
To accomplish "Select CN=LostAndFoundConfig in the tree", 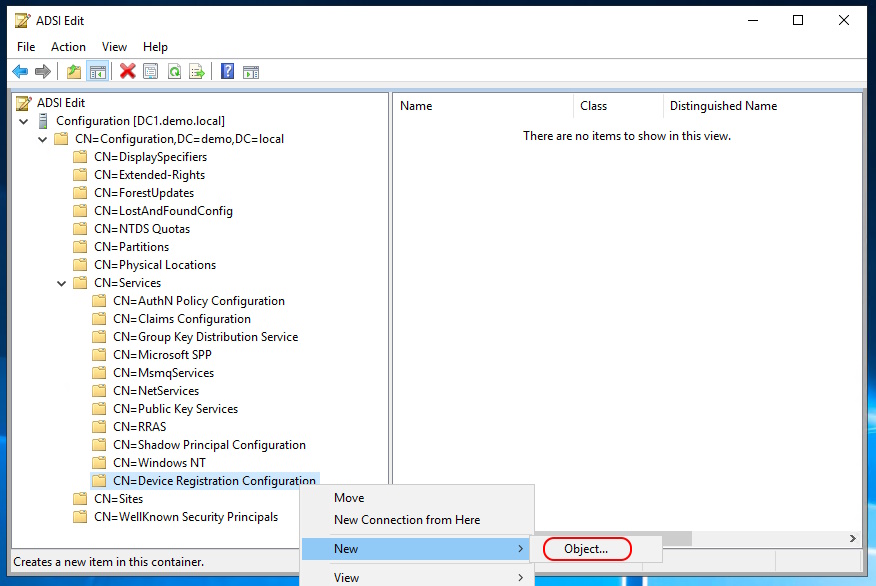I will (163, 211).
